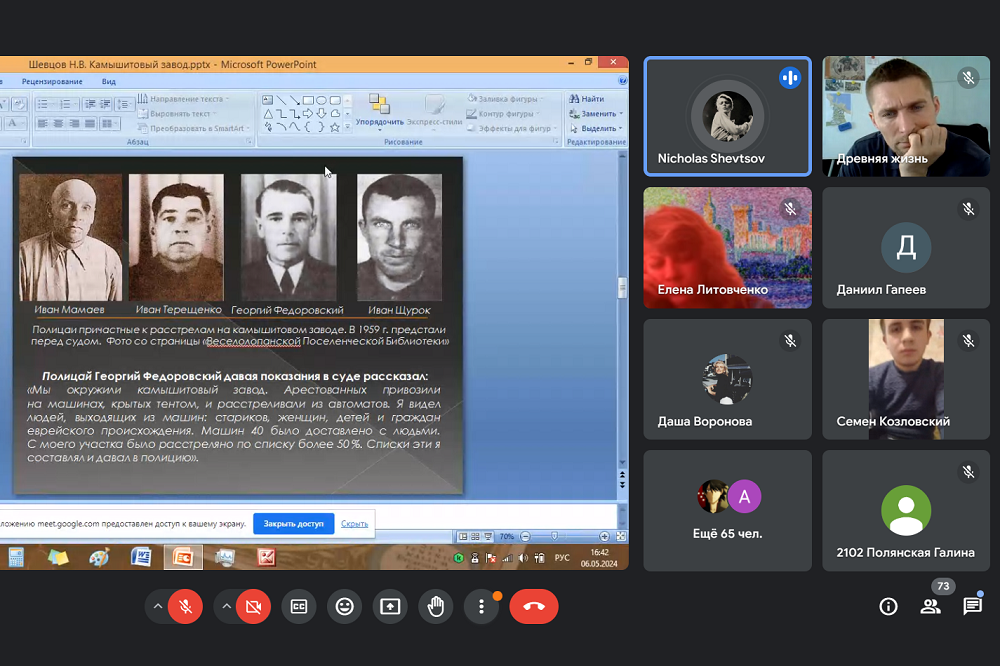Open the Заливка фигуры dropdown
Image resolution: width=1000 pixels, height=666 pixels.
509,99
